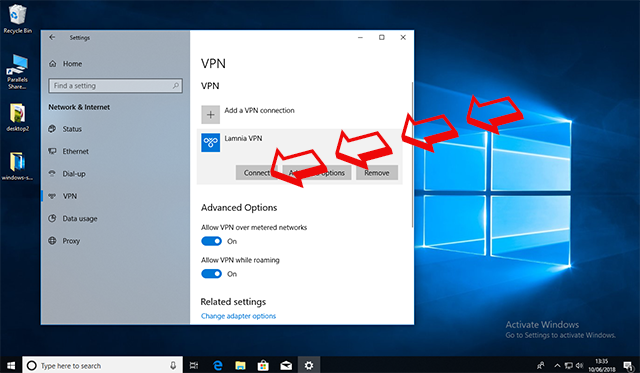Open Task View in the taskbar

[194, 365]
